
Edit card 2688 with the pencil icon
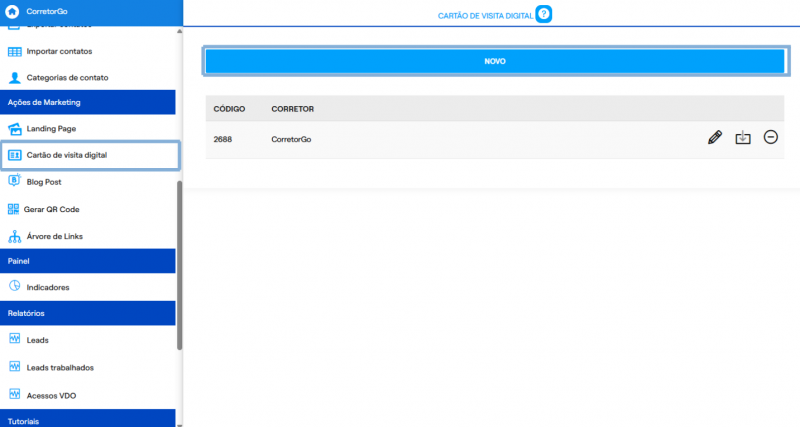[x=715, y=137]
